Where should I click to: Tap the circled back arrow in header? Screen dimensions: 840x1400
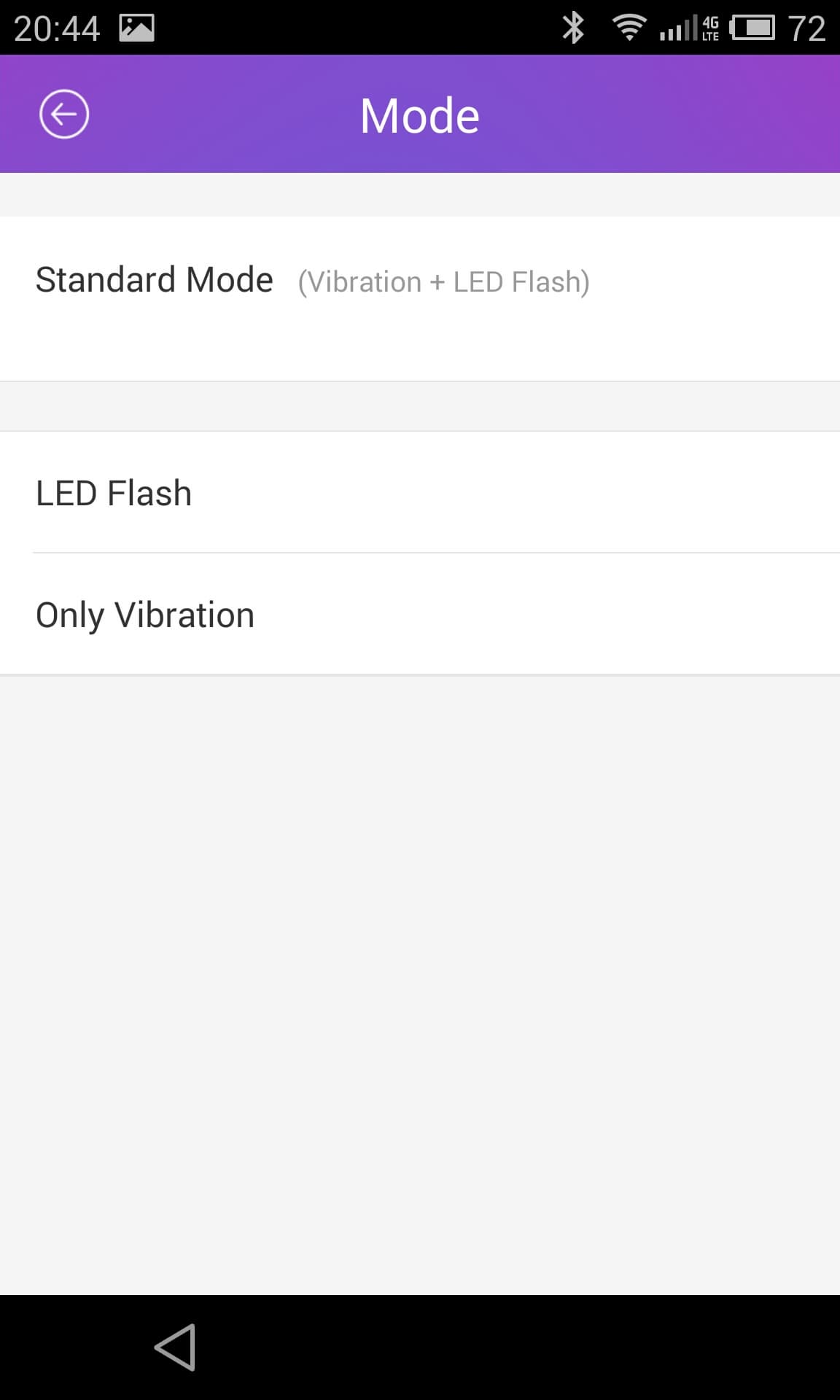[64, 114]
